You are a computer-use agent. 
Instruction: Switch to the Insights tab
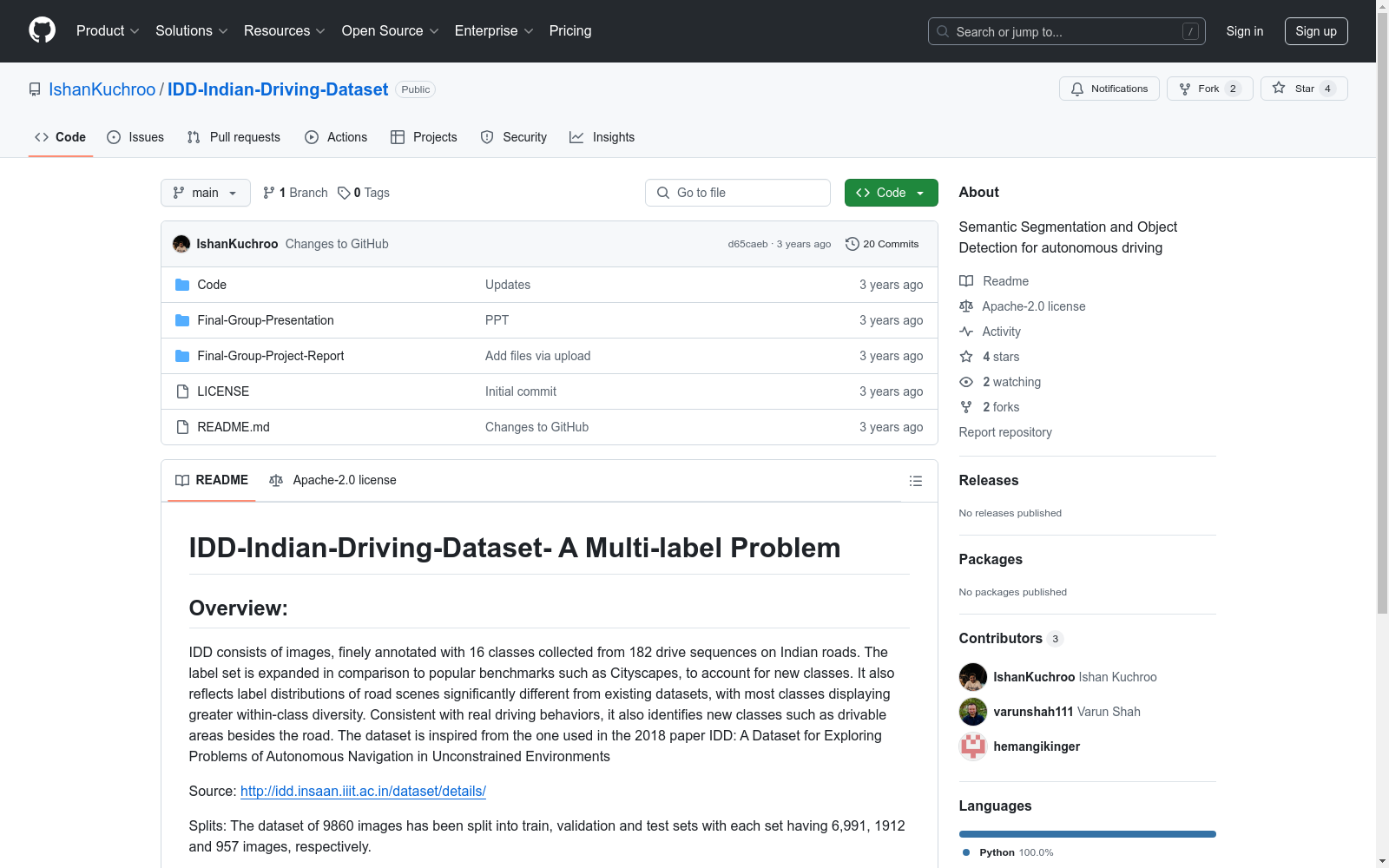click(x=602, y=137)
